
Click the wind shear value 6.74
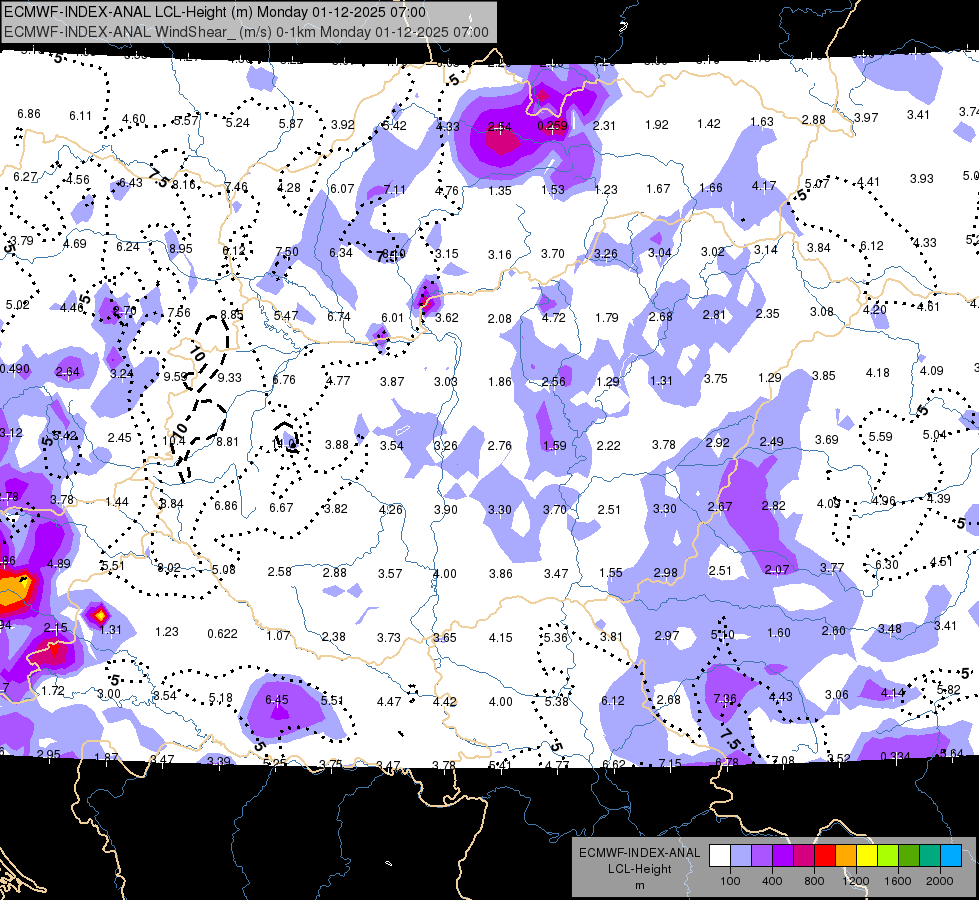(x=338, y=317)
